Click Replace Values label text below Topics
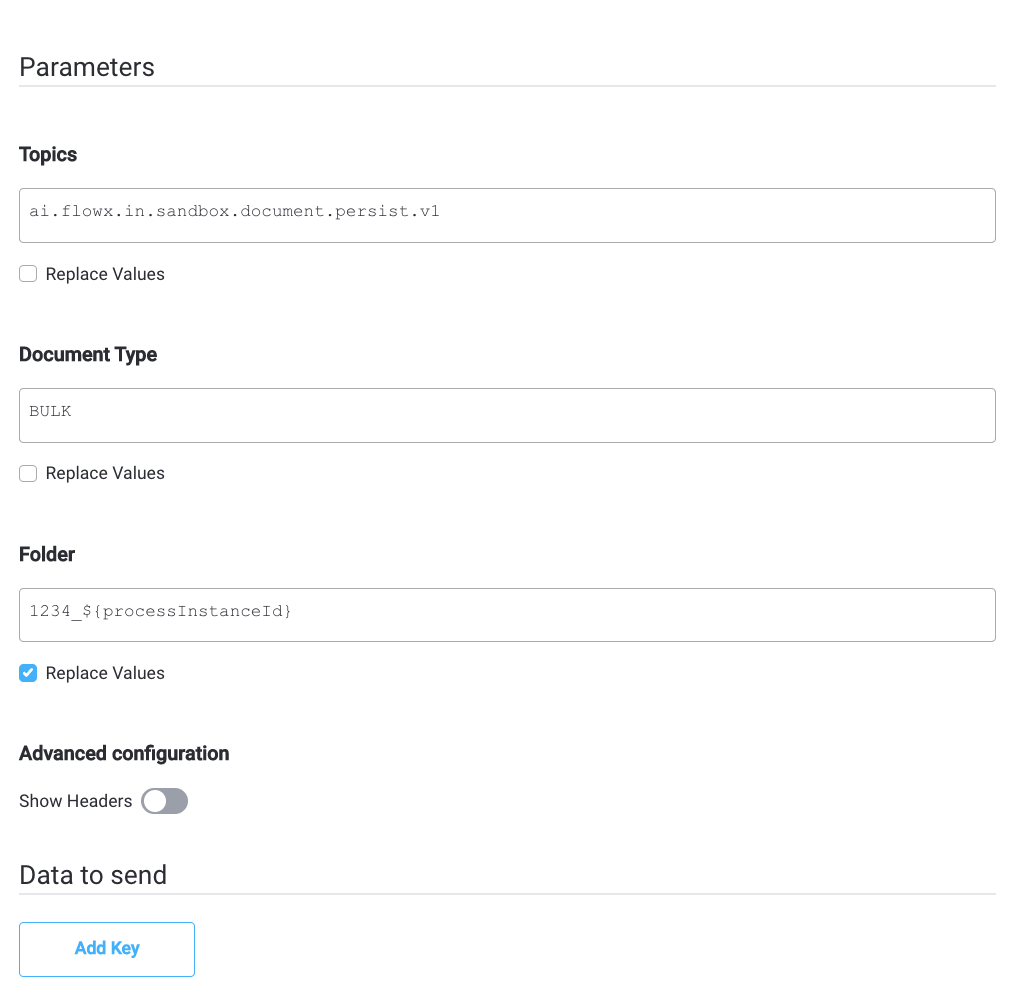The width and height of the screenshot is (1033, 996). tap(105, 274)
